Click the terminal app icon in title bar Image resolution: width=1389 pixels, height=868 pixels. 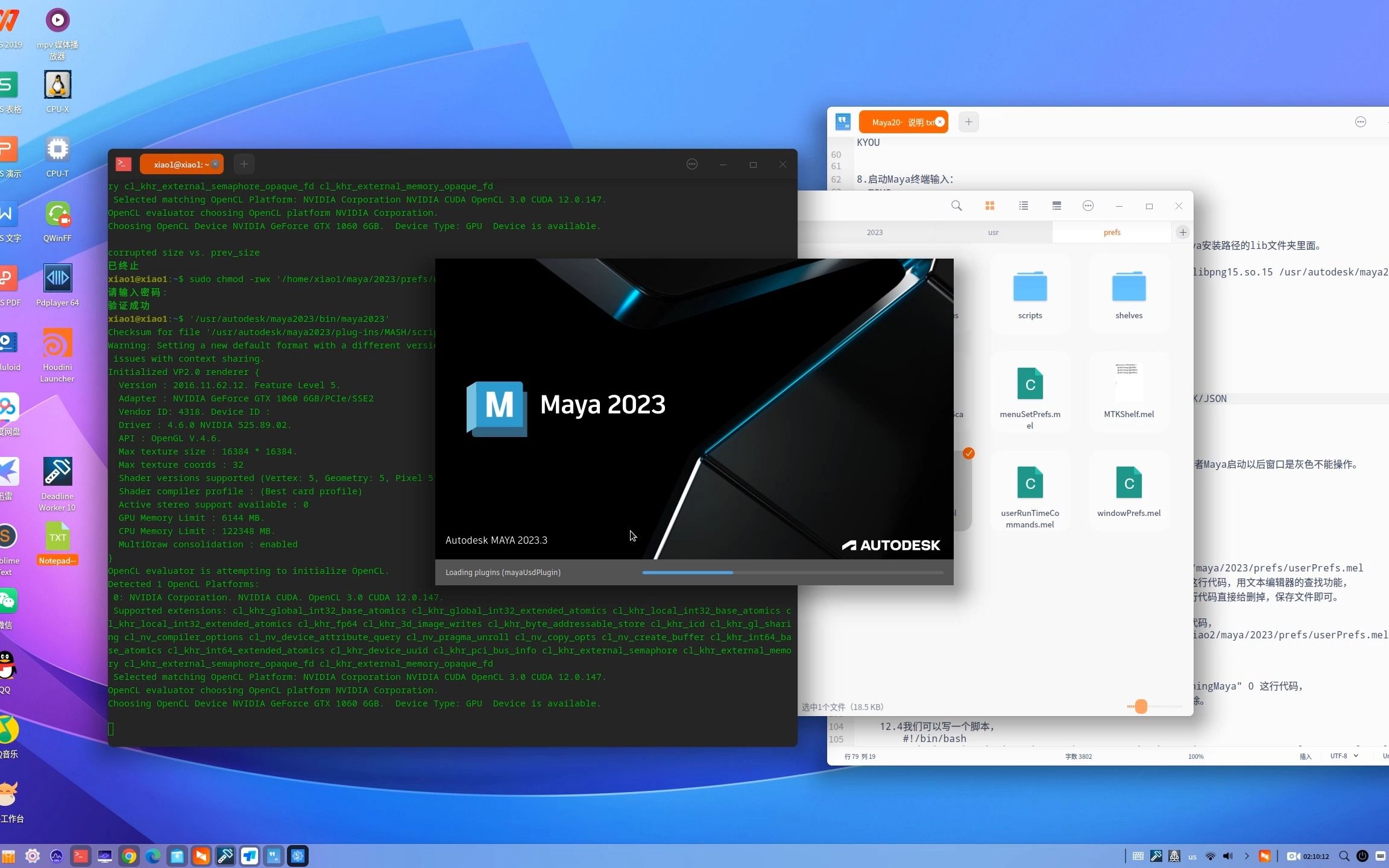(123, 164)
